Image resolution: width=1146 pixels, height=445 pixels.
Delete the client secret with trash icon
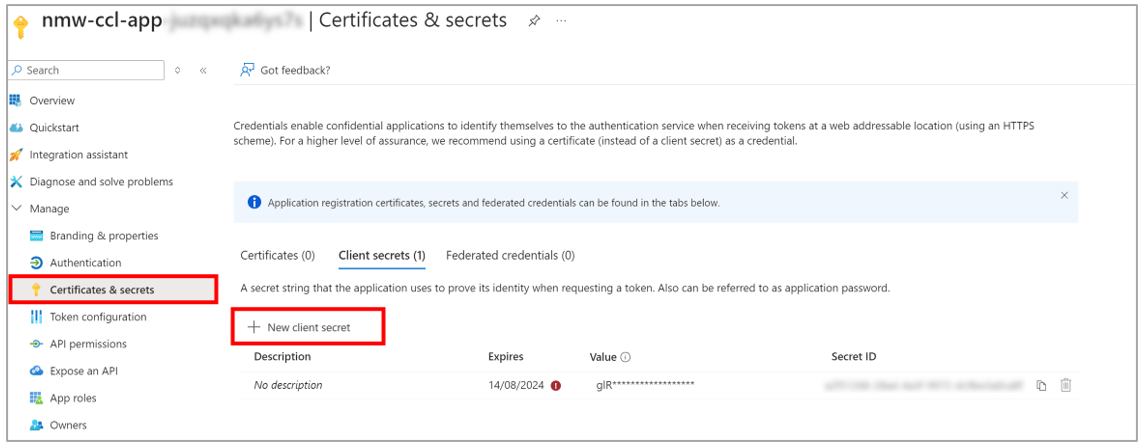point(1066,385)
